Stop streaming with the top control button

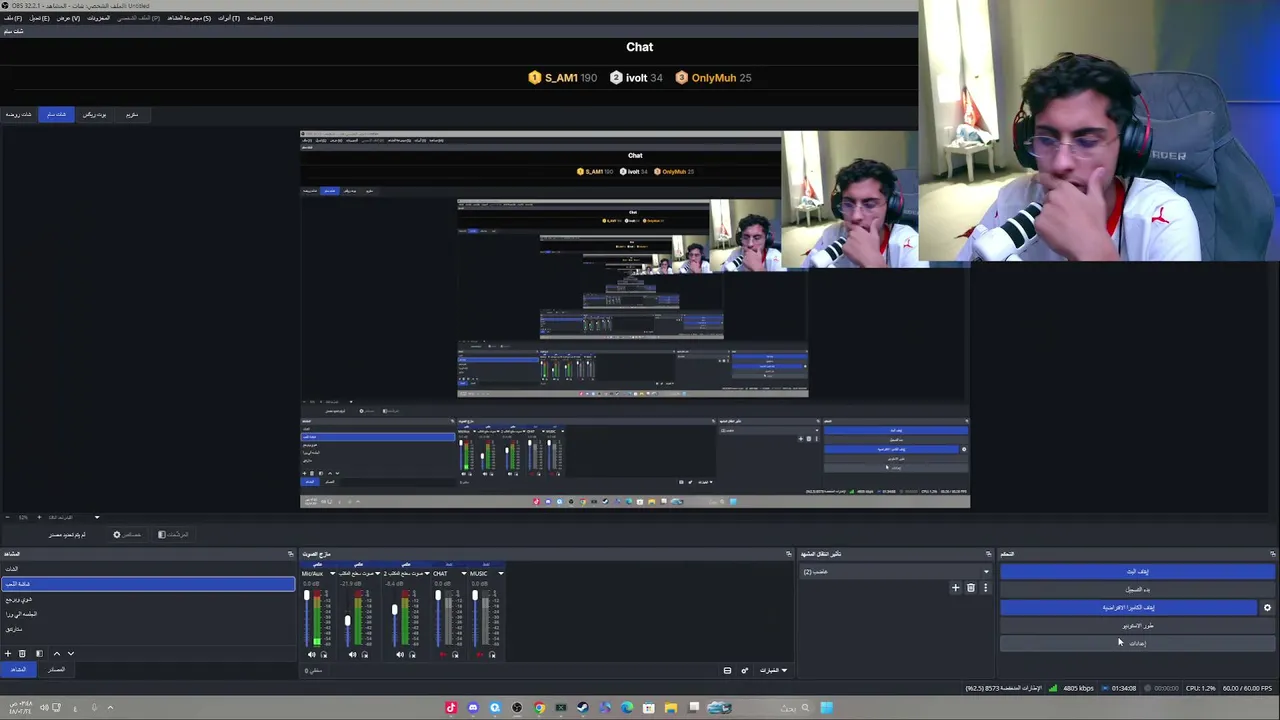pos(1138,572)
